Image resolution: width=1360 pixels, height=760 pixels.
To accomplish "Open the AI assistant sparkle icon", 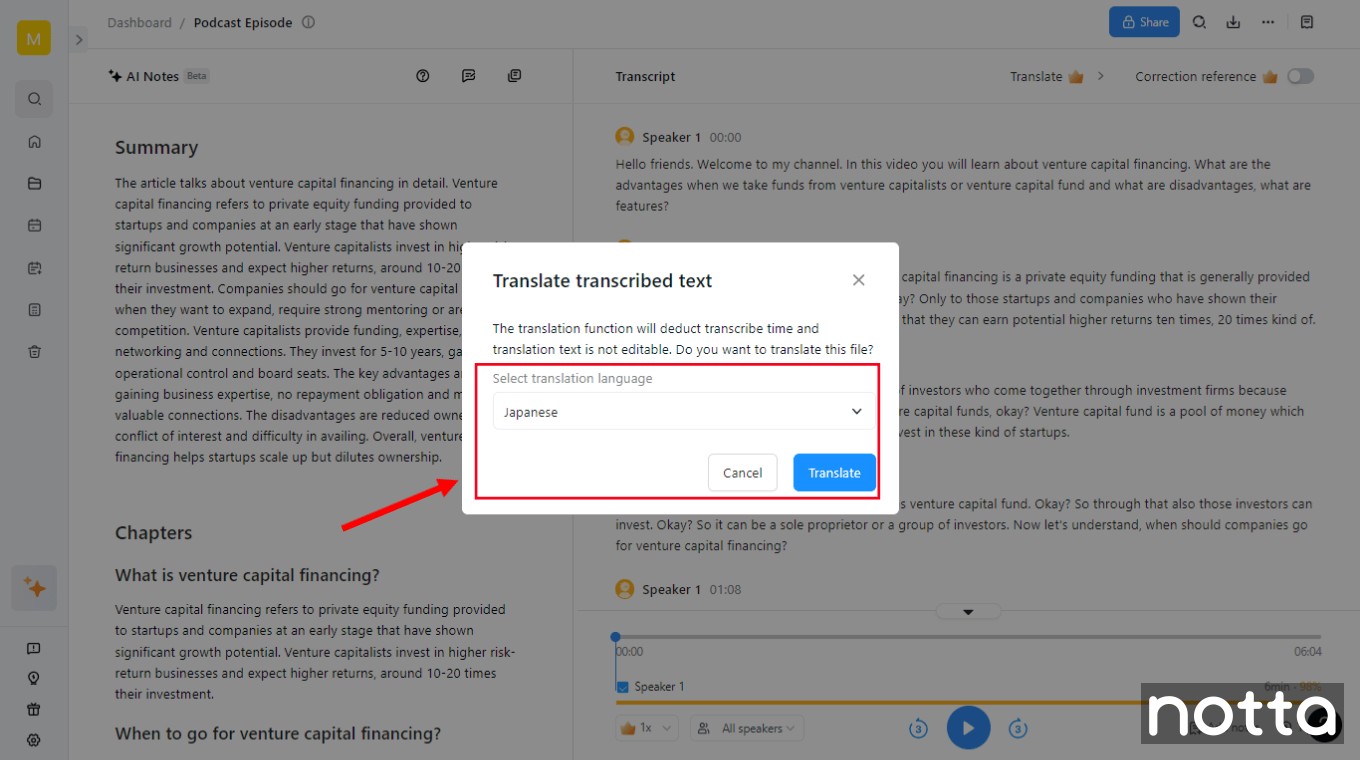I will (33, 587).
